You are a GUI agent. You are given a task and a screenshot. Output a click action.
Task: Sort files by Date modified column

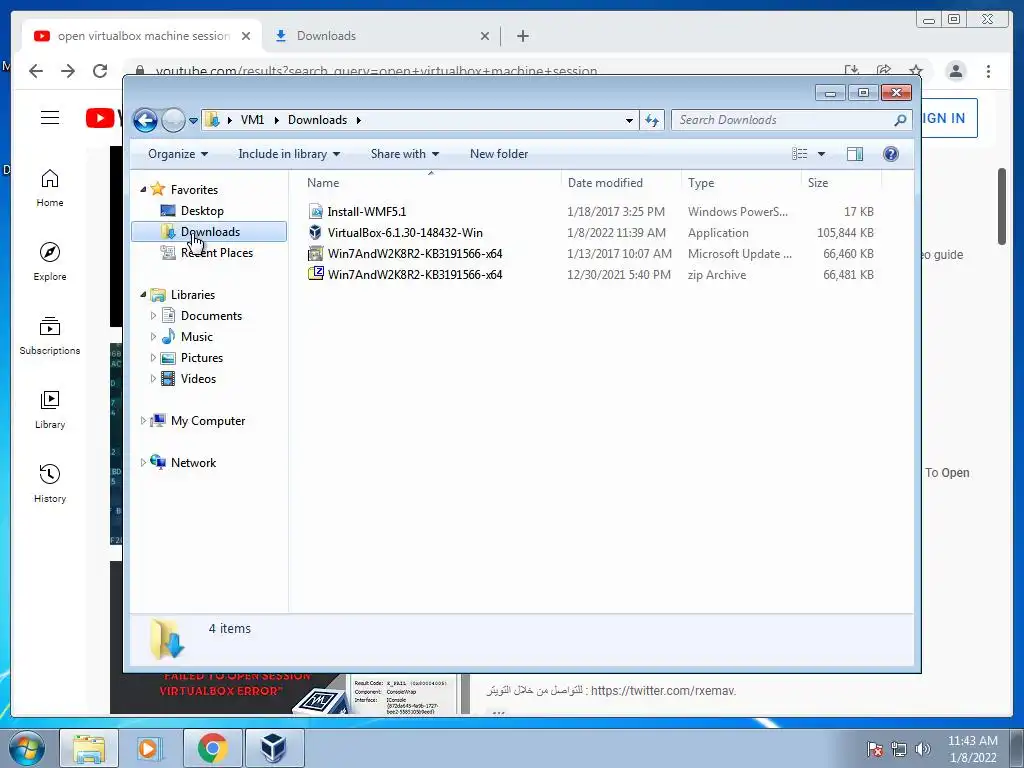(x=620, y=183)
